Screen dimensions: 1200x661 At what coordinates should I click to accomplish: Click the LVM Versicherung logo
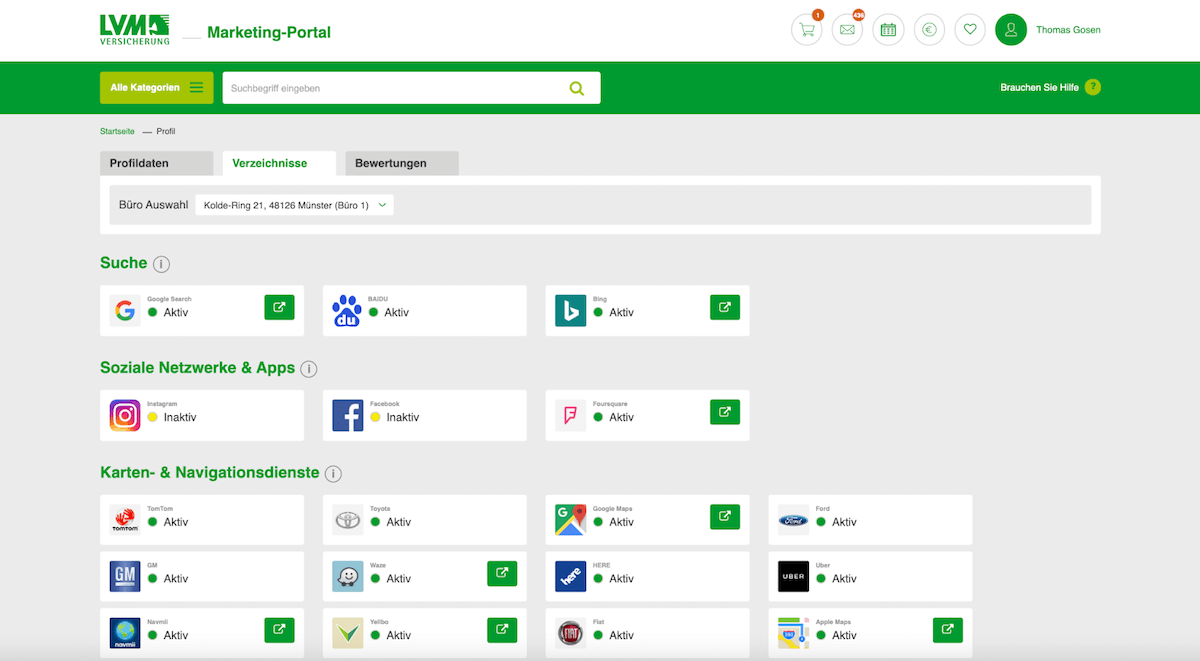[135, 30]
